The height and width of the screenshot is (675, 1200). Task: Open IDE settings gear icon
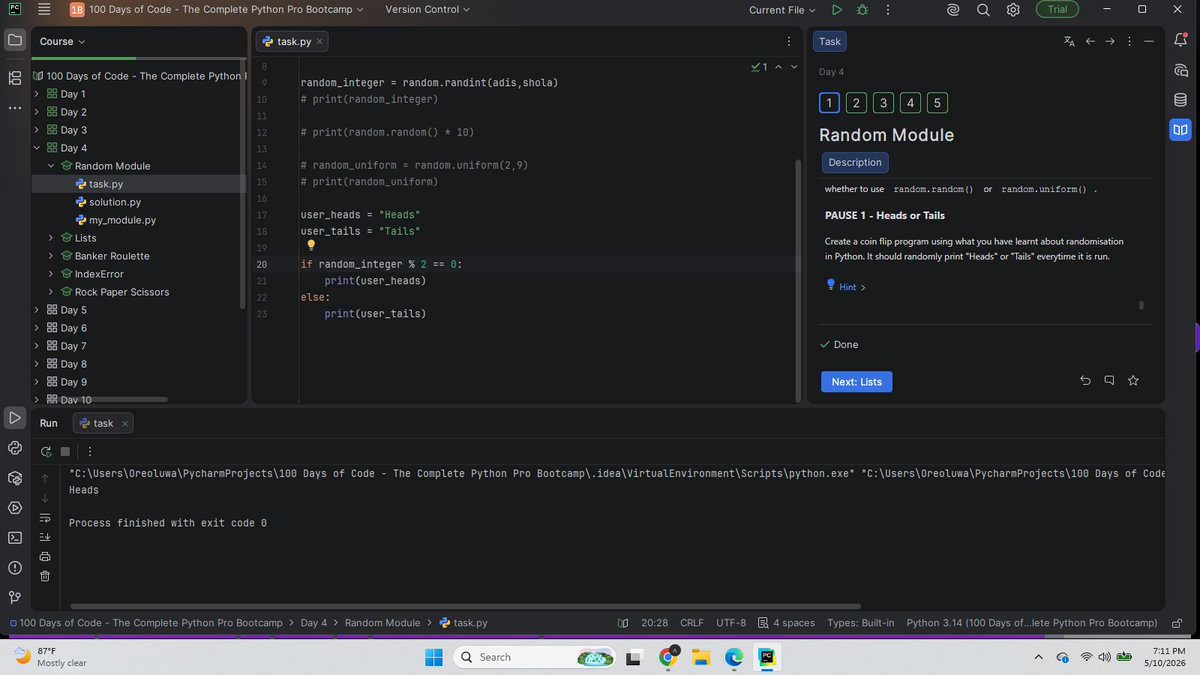pyautogui.click(x=1012, y=9)
